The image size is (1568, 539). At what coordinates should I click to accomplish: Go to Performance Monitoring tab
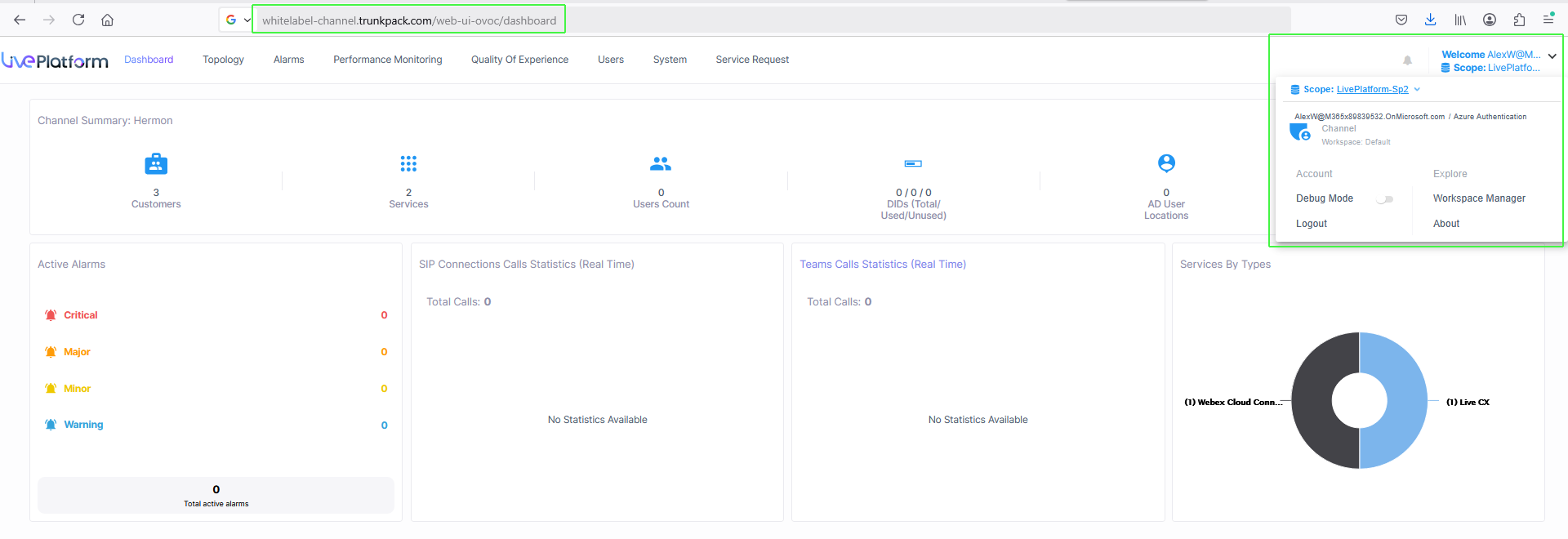(387, 60)
